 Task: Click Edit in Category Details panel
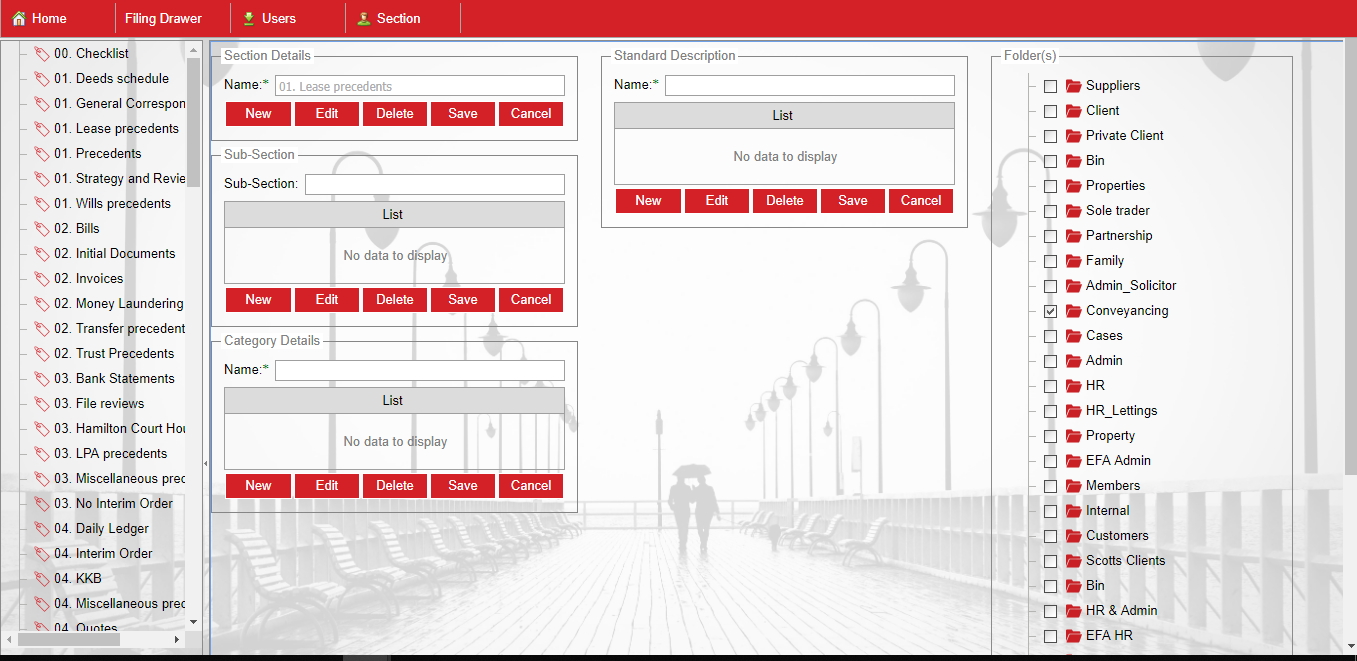coord(327,486)
